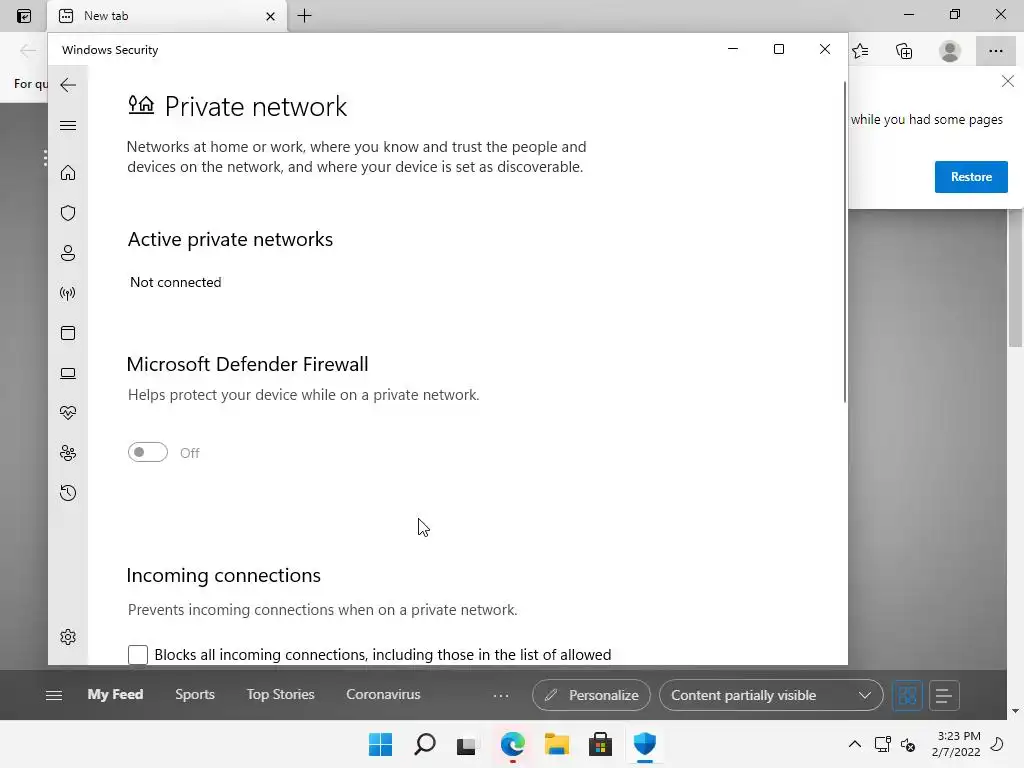Open Windows Security settings gear
1024x768 pixels.
coord(68,637)
